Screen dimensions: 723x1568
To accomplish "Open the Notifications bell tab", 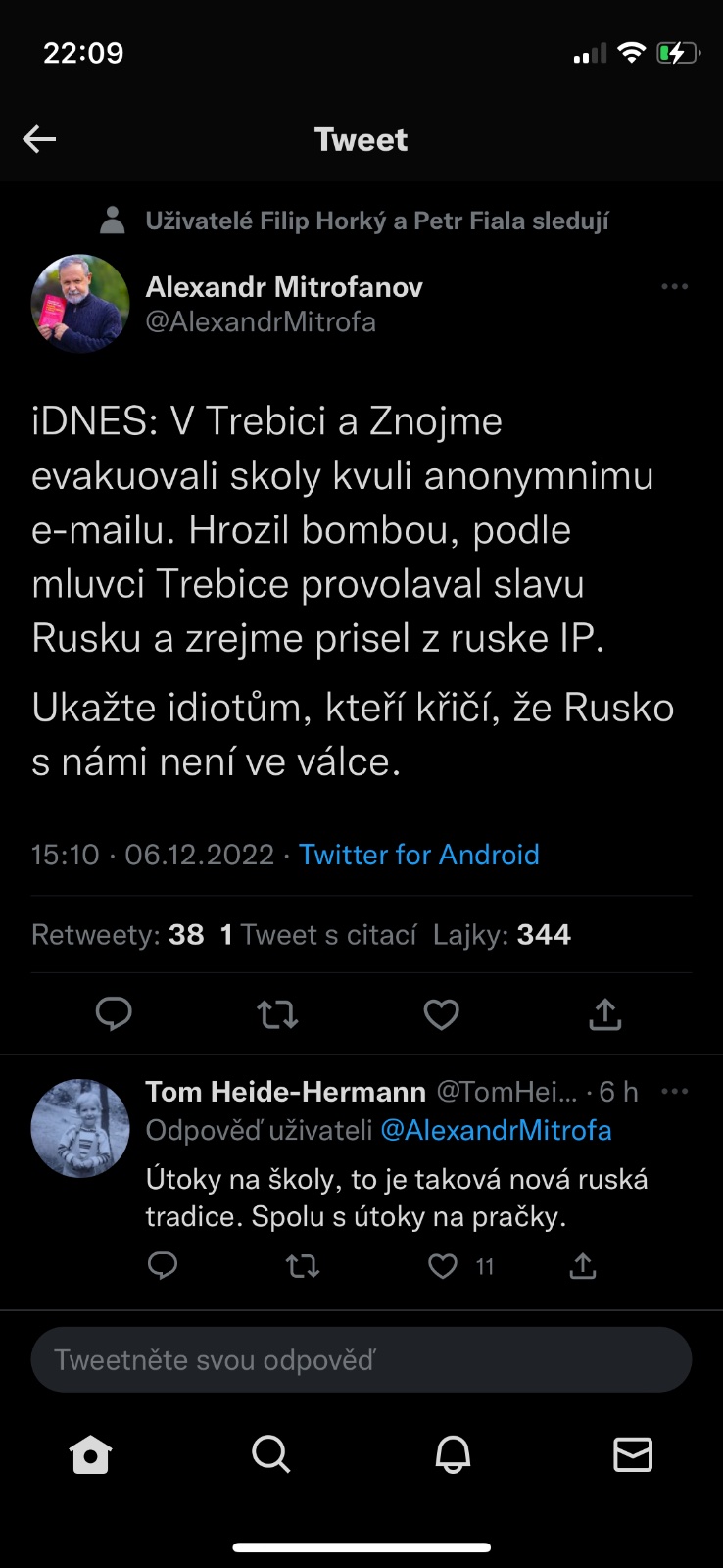I will (453, 1454).
